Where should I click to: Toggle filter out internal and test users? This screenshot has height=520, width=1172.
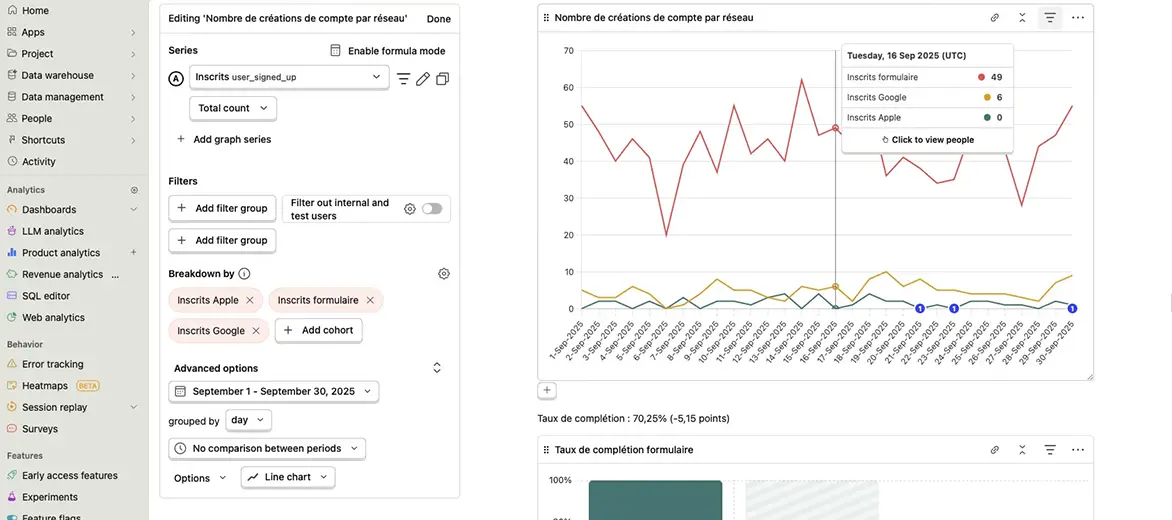click(x=432, y=209)
